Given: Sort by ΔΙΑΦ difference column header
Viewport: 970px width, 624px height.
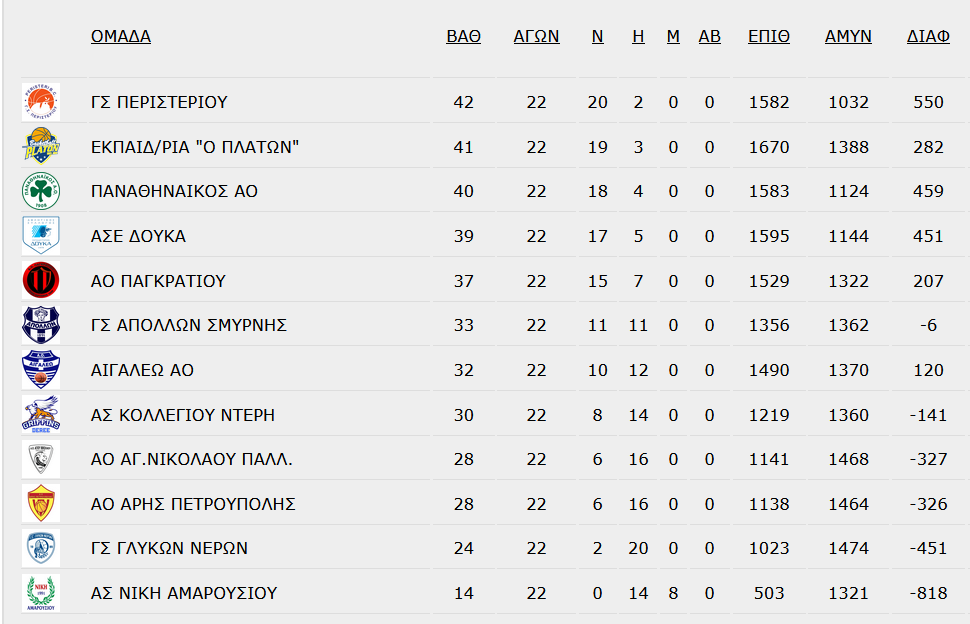Looking at the screenshot, I should [x=929, y=36].
